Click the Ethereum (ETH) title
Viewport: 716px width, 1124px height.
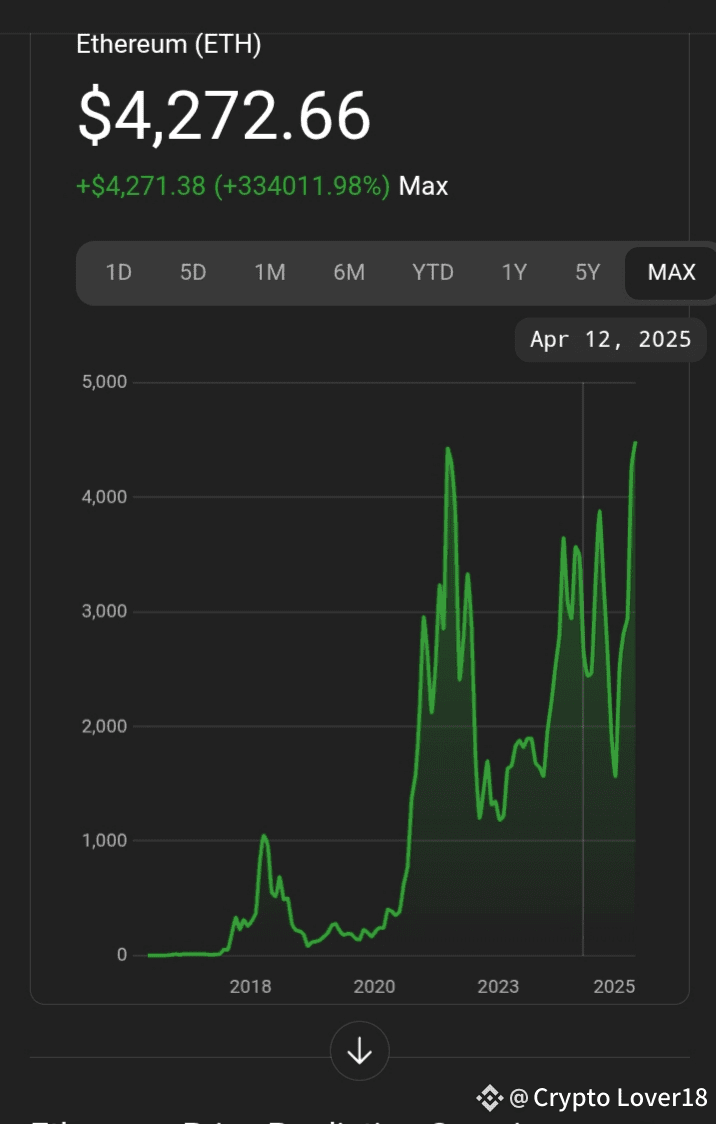click(168, 44)
